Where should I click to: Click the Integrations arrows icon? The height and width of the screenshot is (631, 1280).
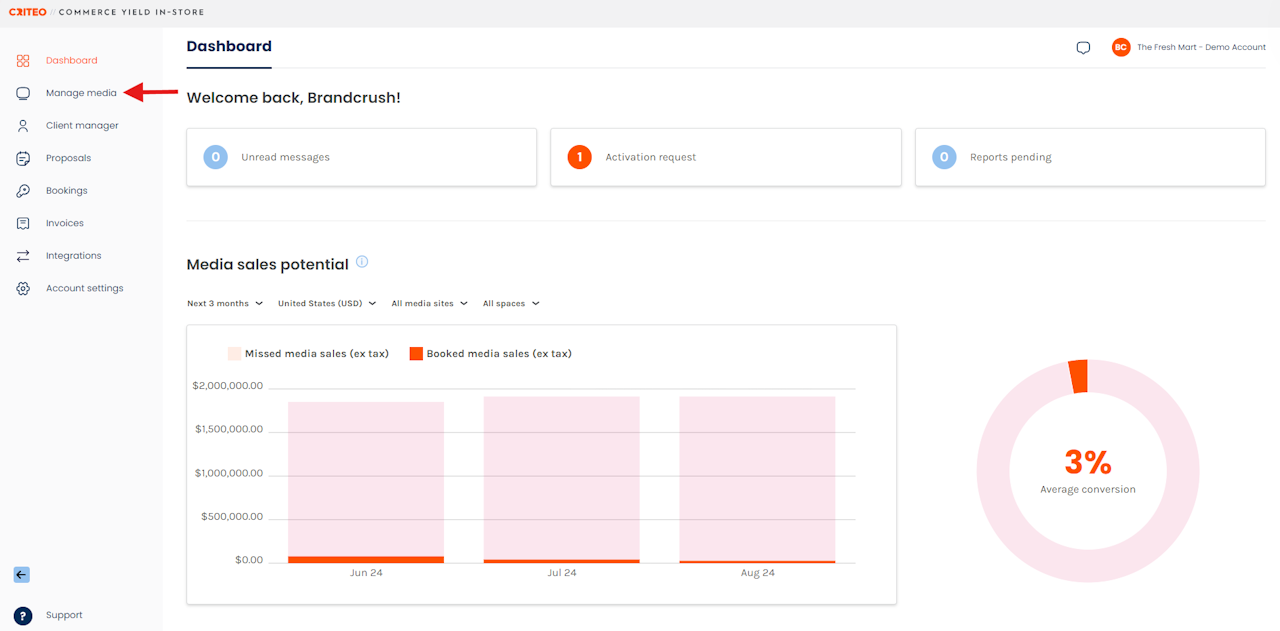[x=23, y=256]
